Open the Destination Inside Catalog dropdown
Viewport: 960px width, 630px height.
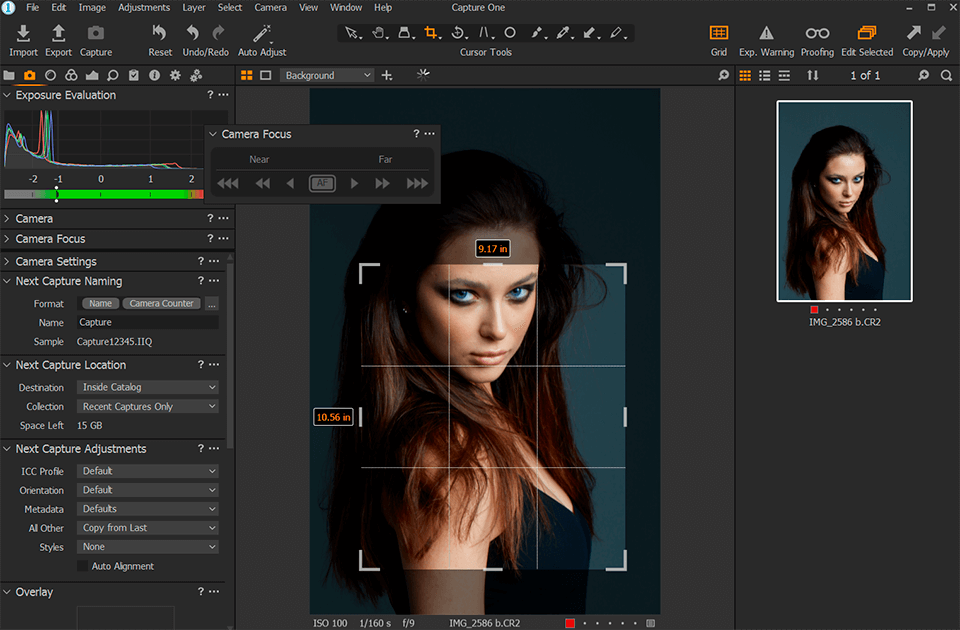[148, 387]
